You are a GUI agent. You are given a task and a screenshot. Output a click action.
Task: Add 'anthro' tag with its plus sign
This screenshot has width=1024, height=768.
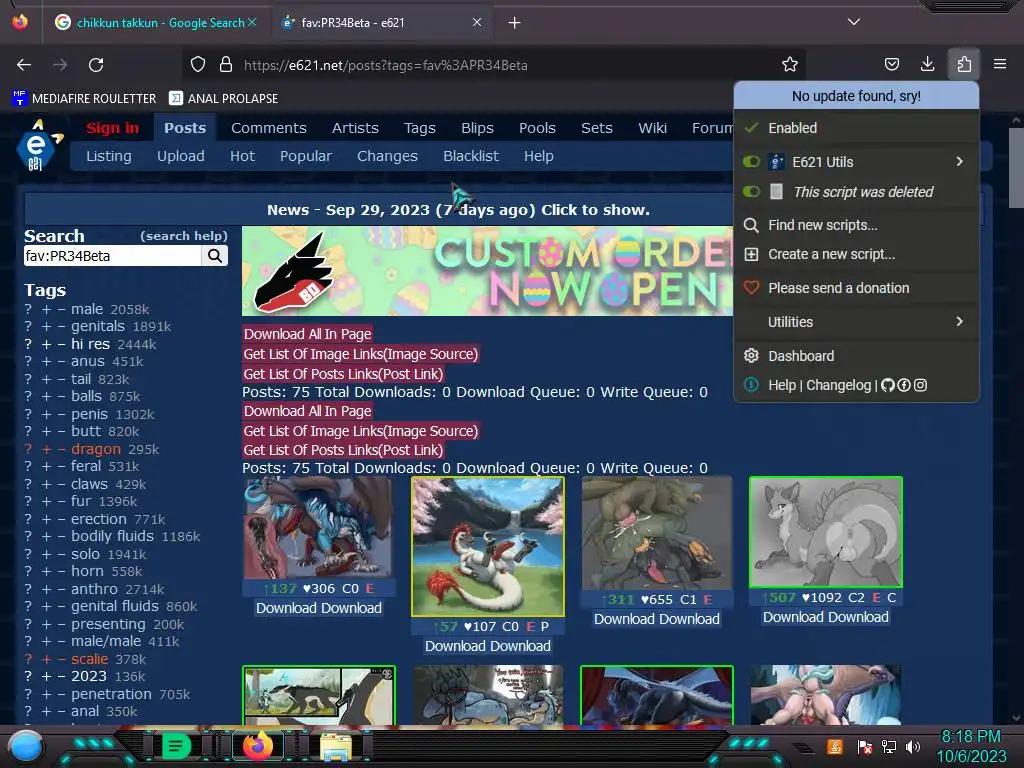[x=46, y=589]
